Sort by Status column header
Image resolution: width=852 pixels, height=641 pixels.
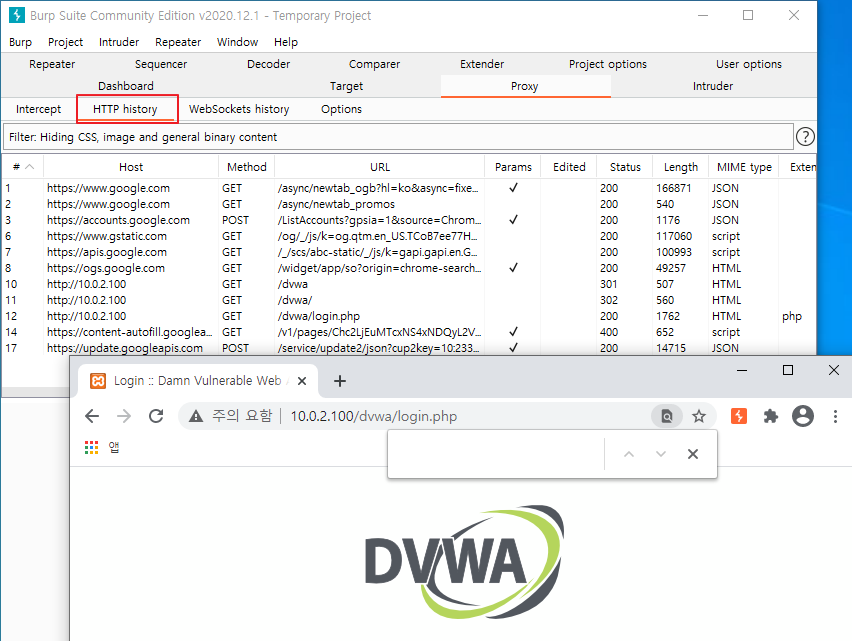(625, 167)
